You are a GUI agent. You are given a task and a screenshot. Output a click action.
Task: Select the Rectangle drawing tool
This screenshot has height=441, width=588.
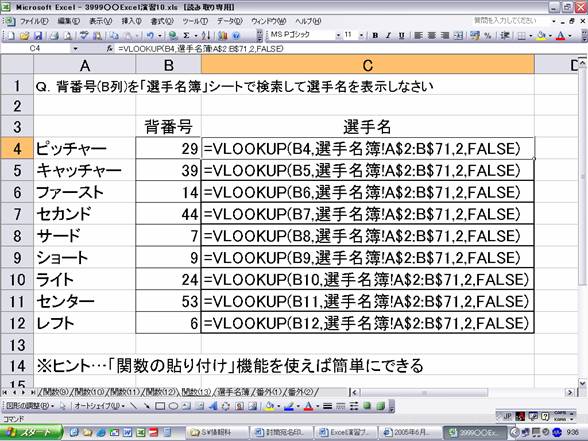[x=160, y=406]
